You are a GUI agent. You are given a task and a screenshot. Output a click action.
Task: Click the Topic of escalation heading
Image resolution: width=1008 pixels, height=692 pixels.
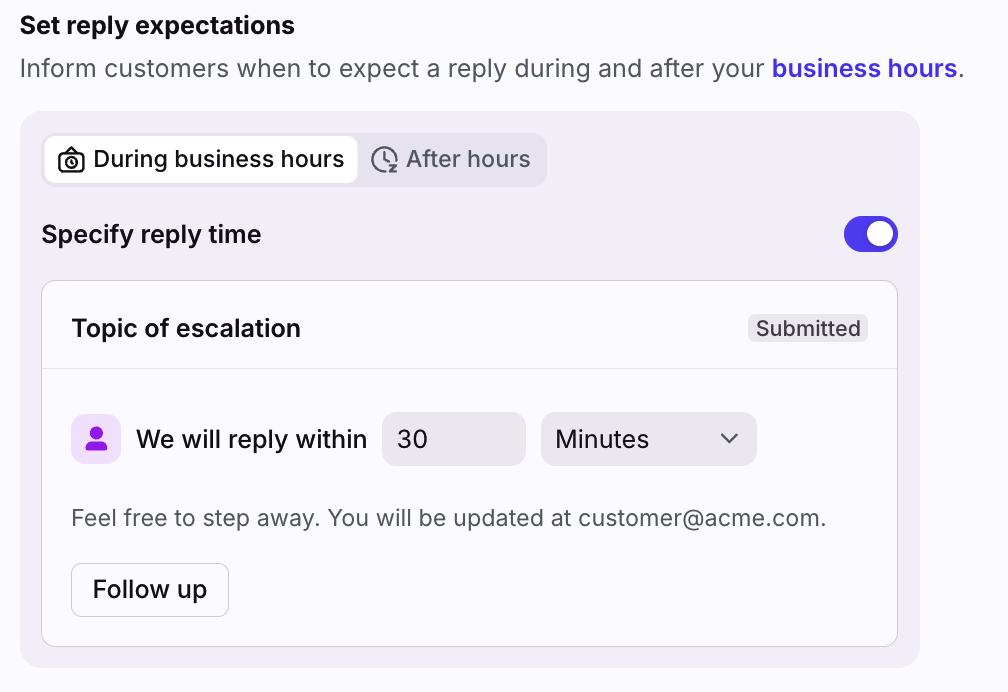click(x=186, y=328)
